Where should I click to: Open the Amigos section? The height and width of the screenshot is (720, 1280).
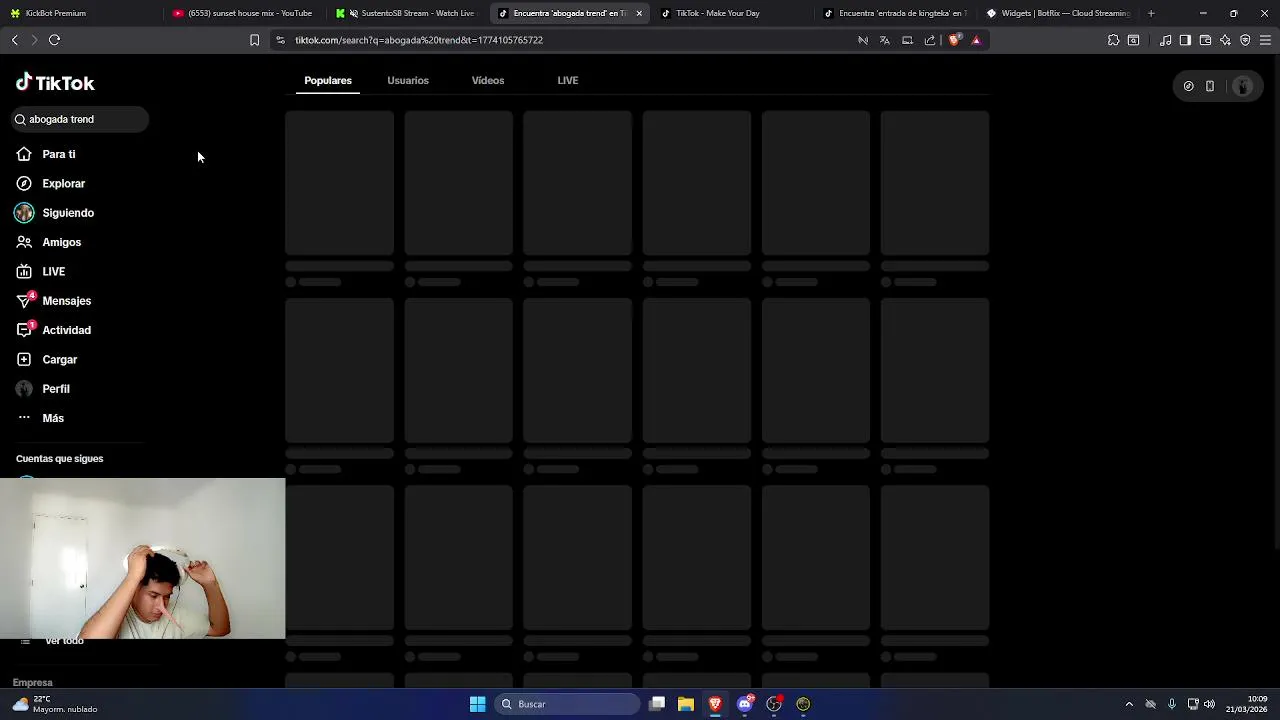tap(62, 242)
